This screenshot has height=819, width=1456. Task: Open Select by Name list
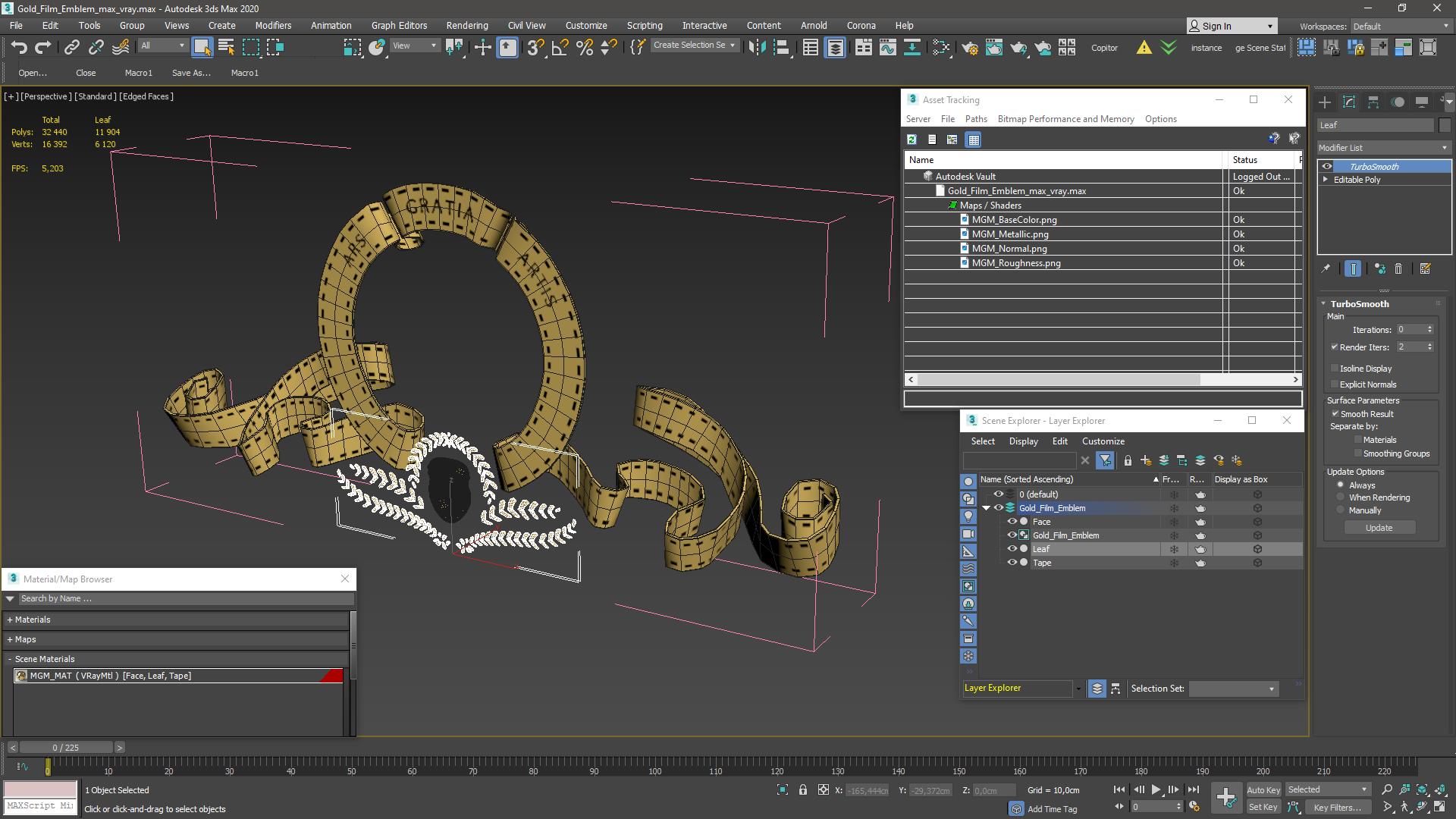(226, 47)
